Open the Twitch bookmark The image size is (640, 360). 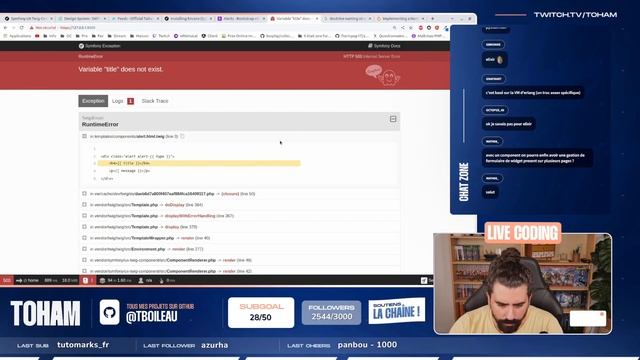161,36
